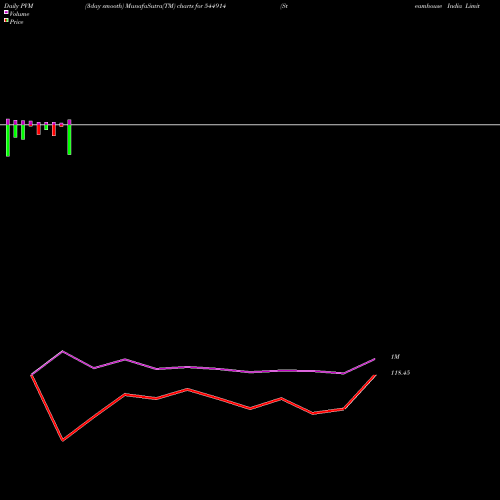Click the tall green bar at the chart start

tap(8, 140)
